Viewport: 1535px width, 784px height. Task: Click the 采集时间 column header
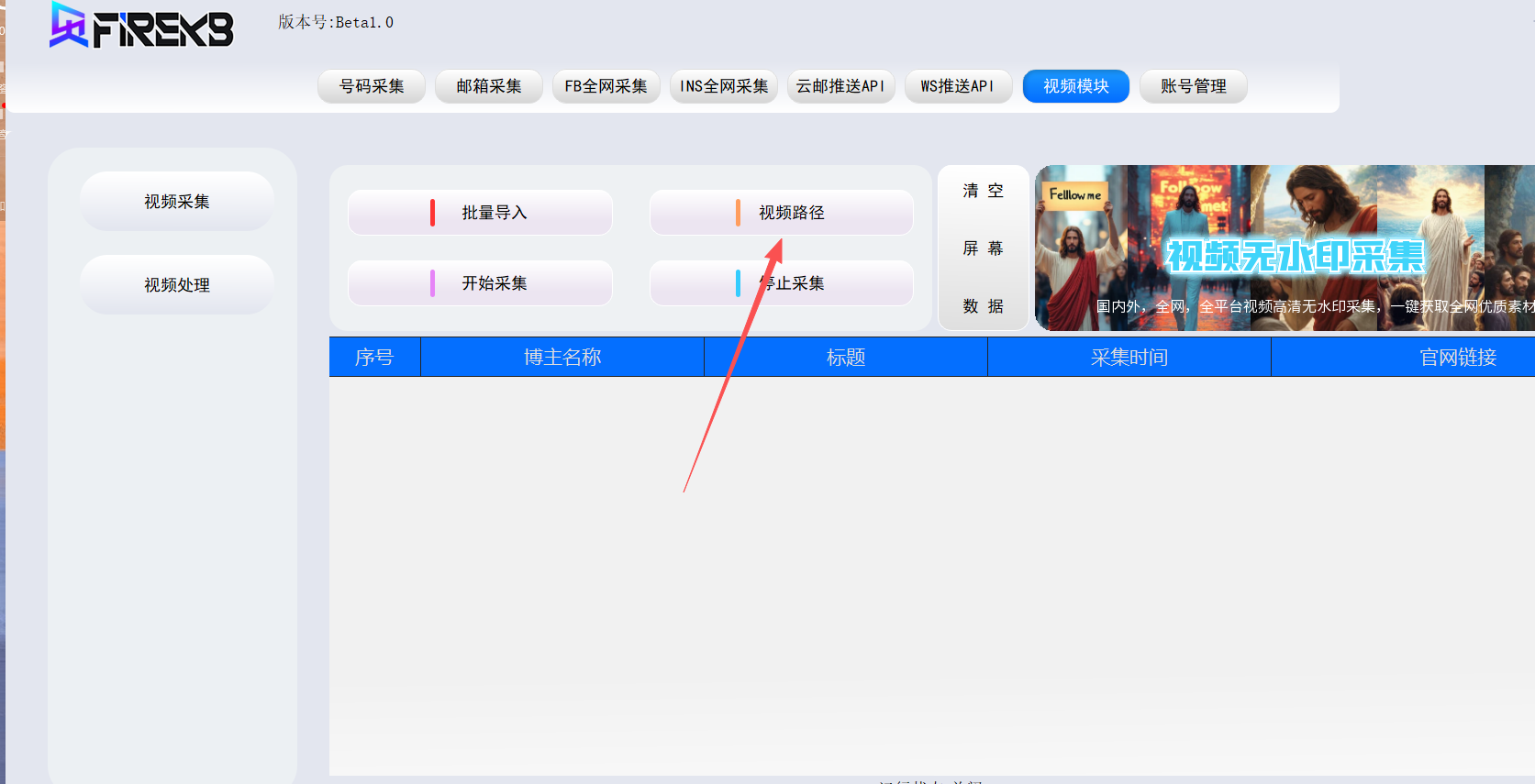tap(1129, 358)
